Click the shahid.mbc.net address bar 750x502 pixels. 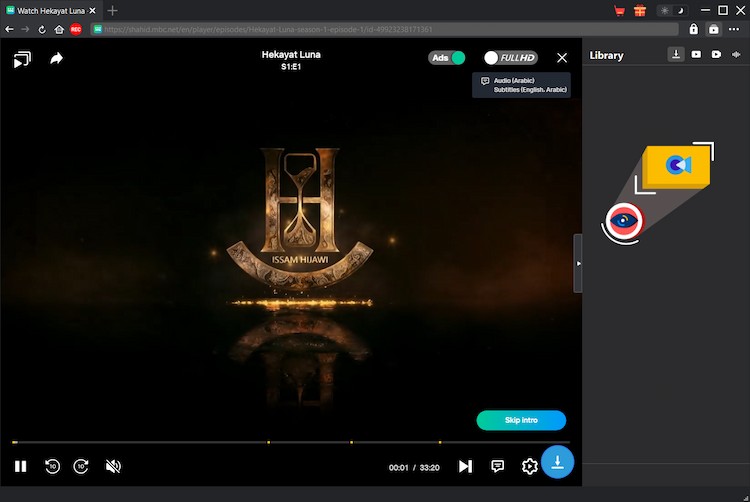click(x=385, y=30)
